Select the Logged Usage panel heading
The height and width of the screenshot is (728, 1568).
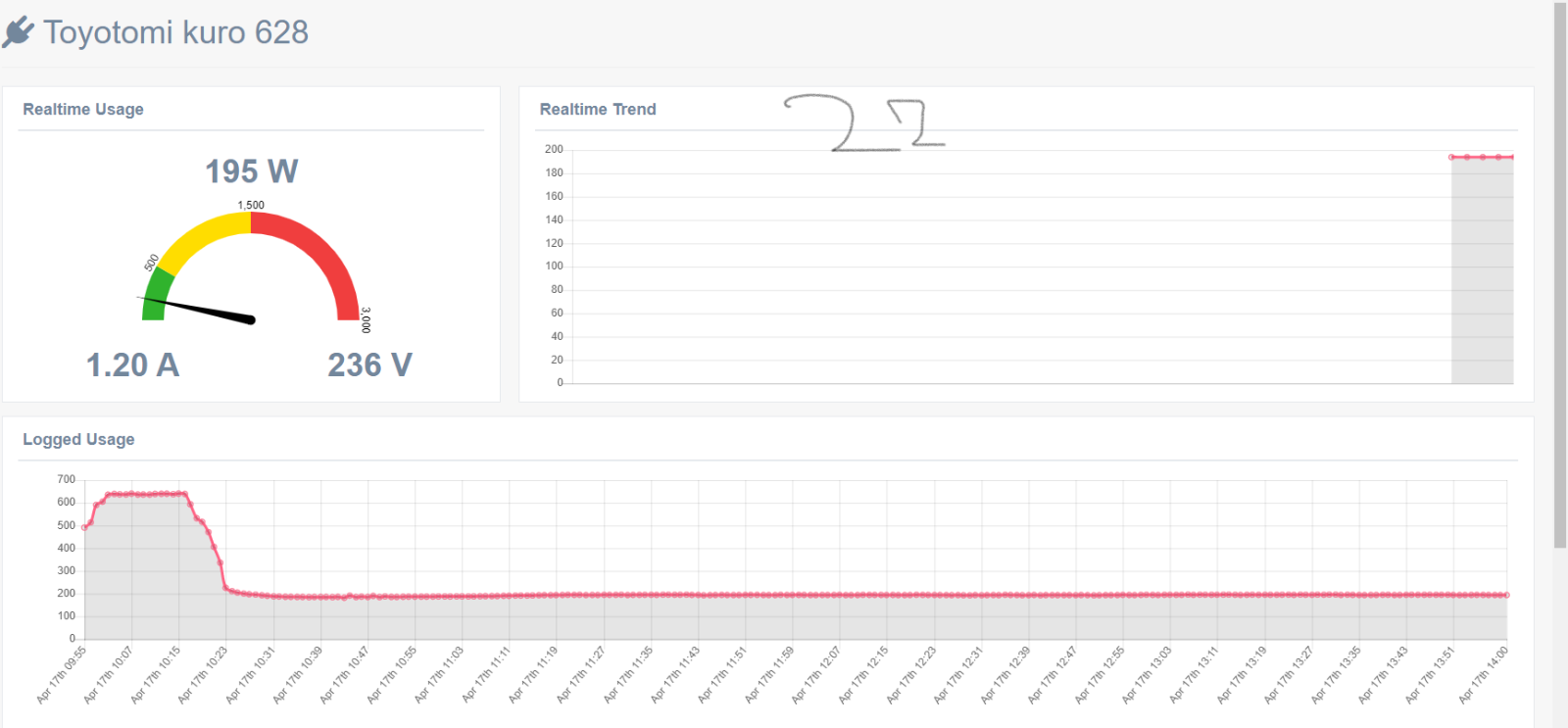(x=78, y=440)
